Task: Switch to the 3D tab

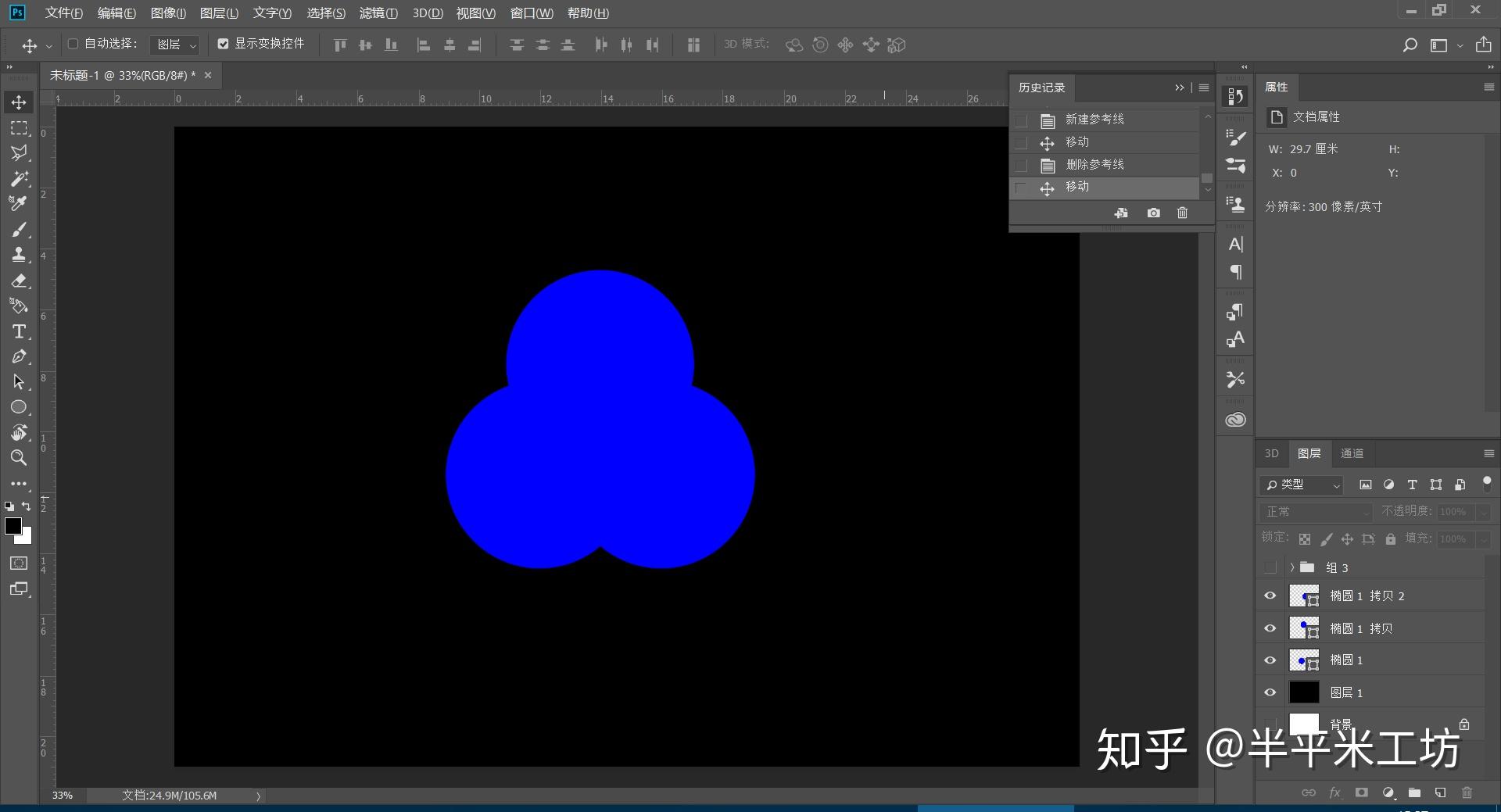Action: pyautogui.click(x=1272, y=453)
